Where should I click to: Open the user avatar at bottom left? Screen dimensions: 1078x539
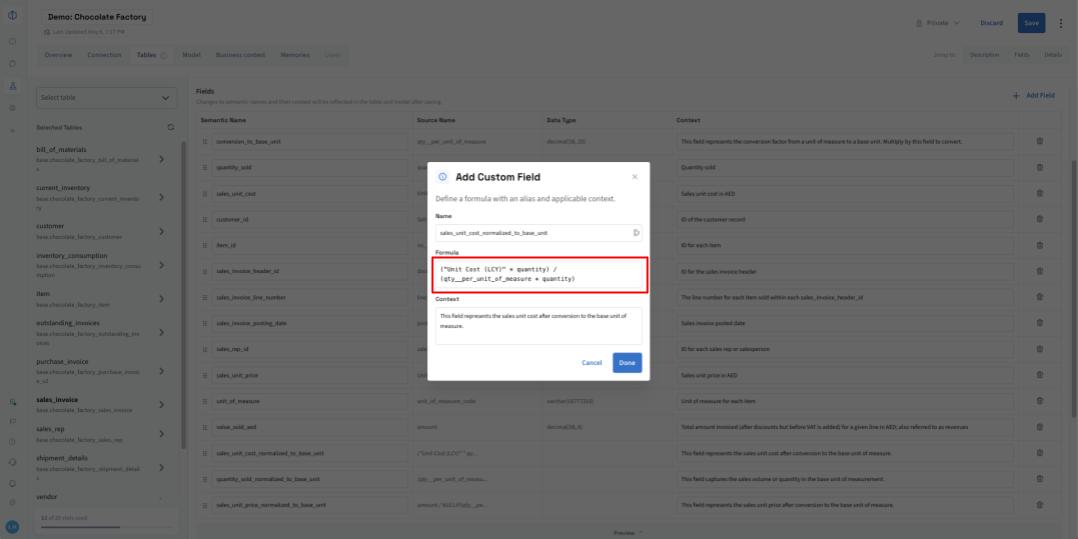click(x=13, y=526)
